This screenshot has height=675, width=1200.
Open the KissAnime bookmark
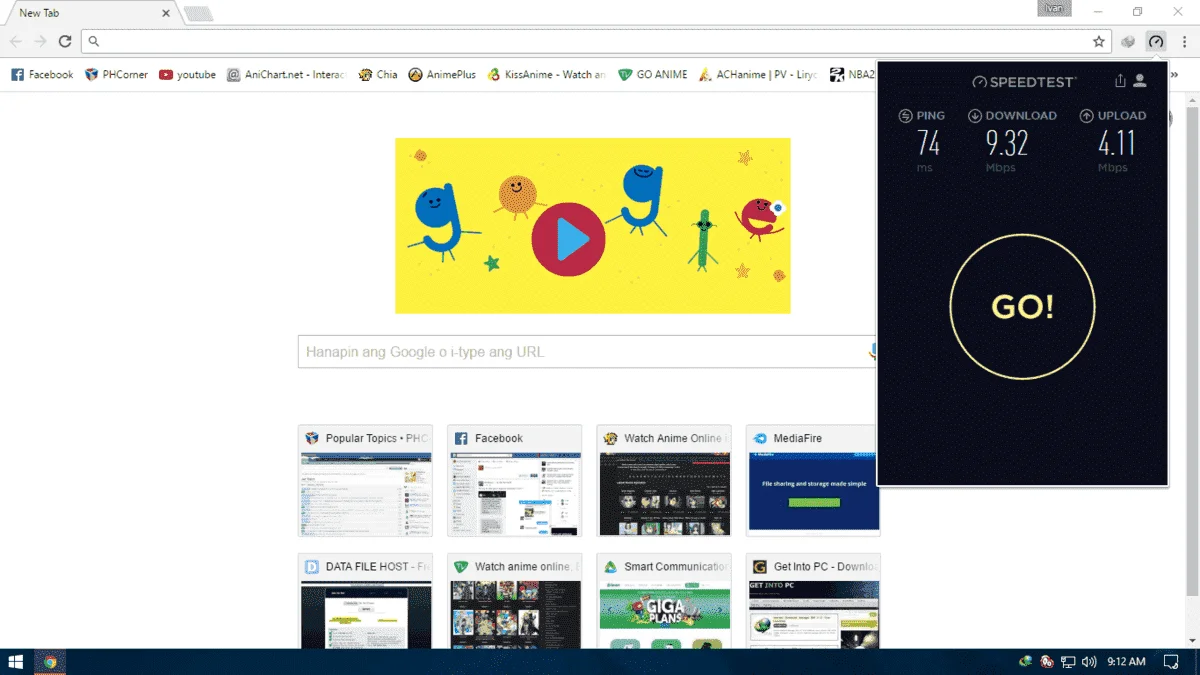point(546,74)
